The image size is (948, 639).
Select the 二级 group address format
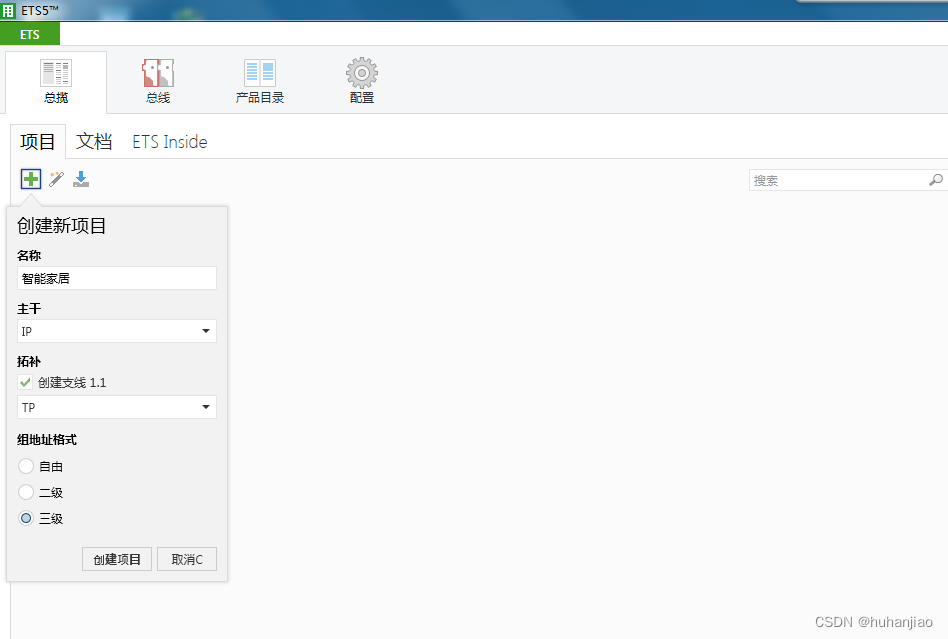(26, 492)
